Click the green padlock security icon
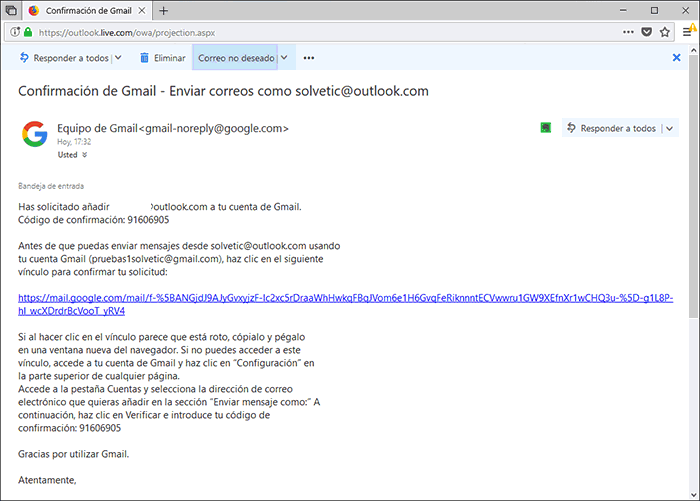The image size is (700, 501). [28, 32]
